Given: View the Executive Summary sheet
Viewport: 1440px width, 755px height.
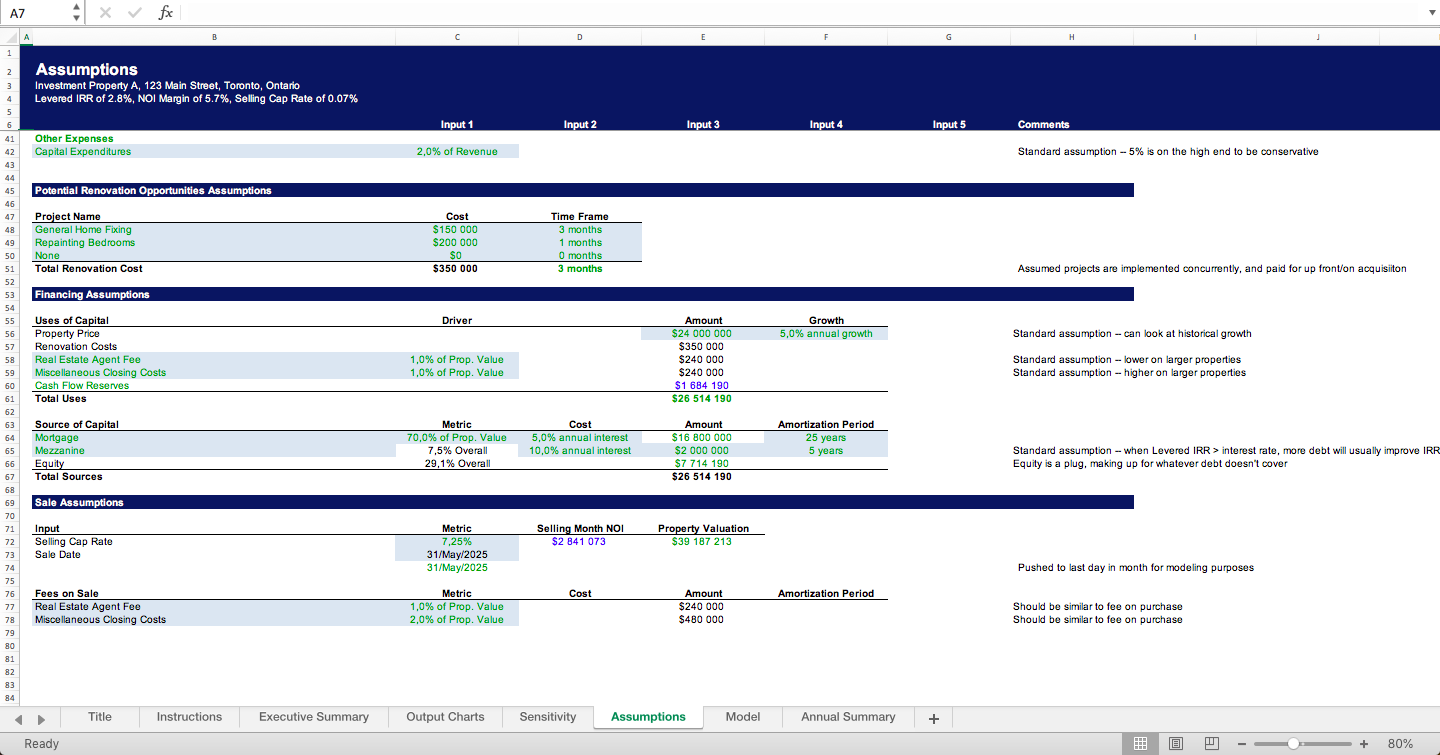Looking at the screenshot, I should click(313, 717).
